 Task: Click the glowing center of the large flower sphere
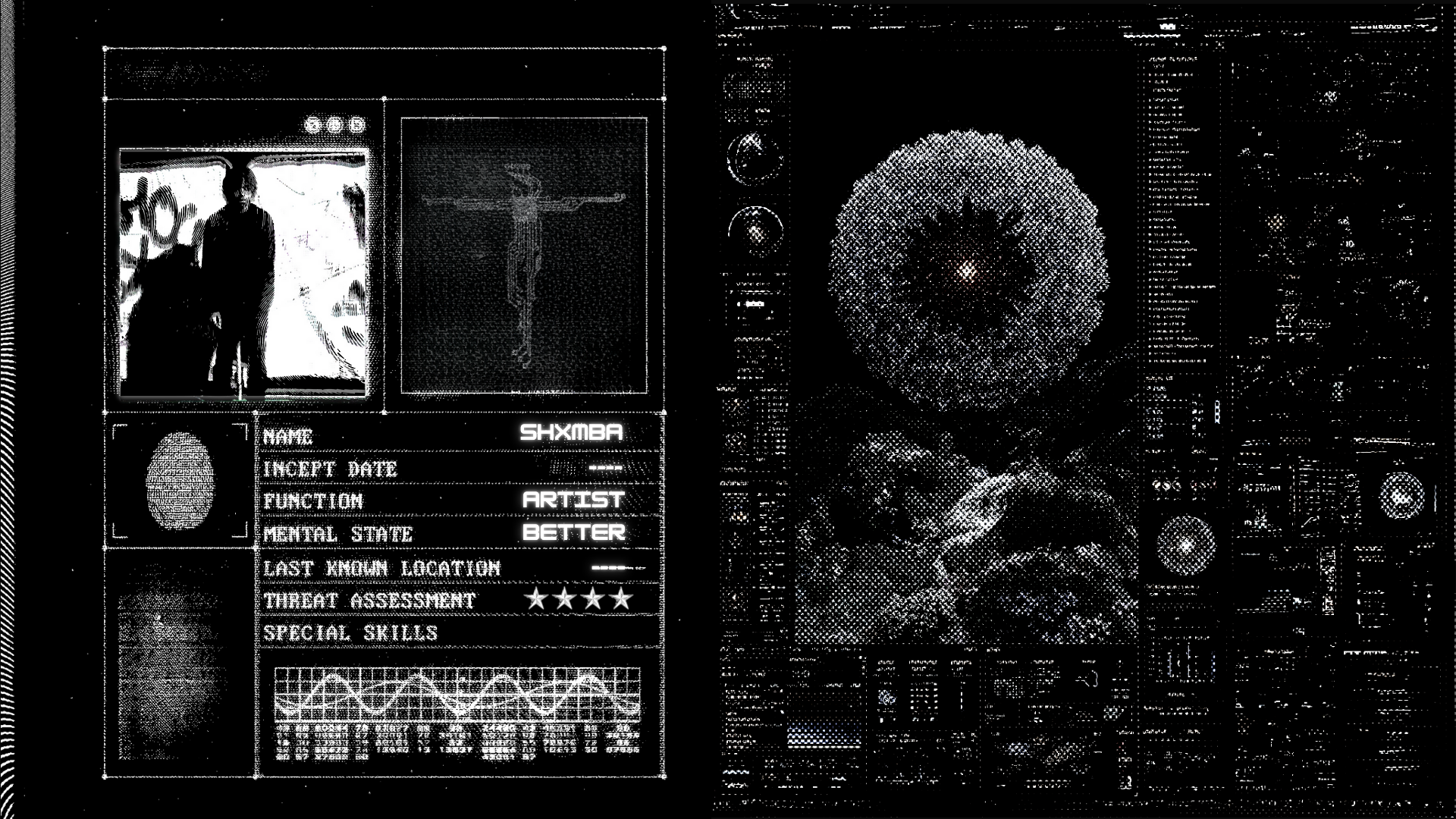[968, 270]
